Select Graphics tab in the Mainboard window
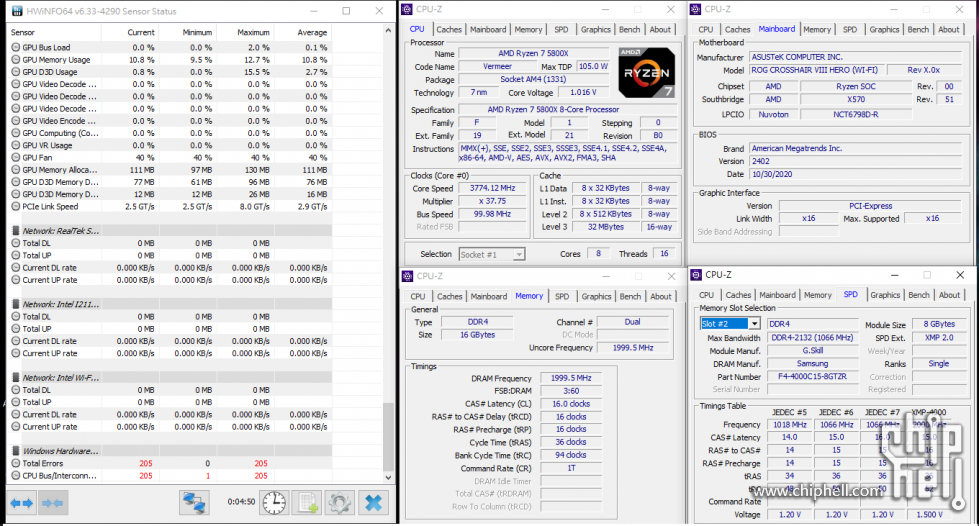The height and width of the screenshot is (526, 979). pos(884,29)
